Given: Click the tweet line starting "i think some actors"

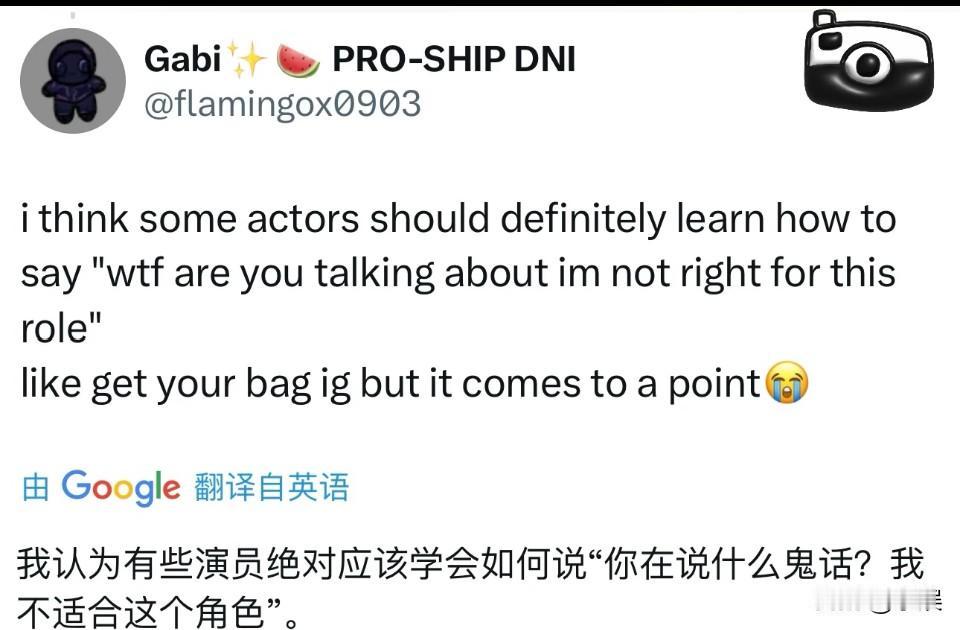Looking at the screenshot, I should coord(459,219).
